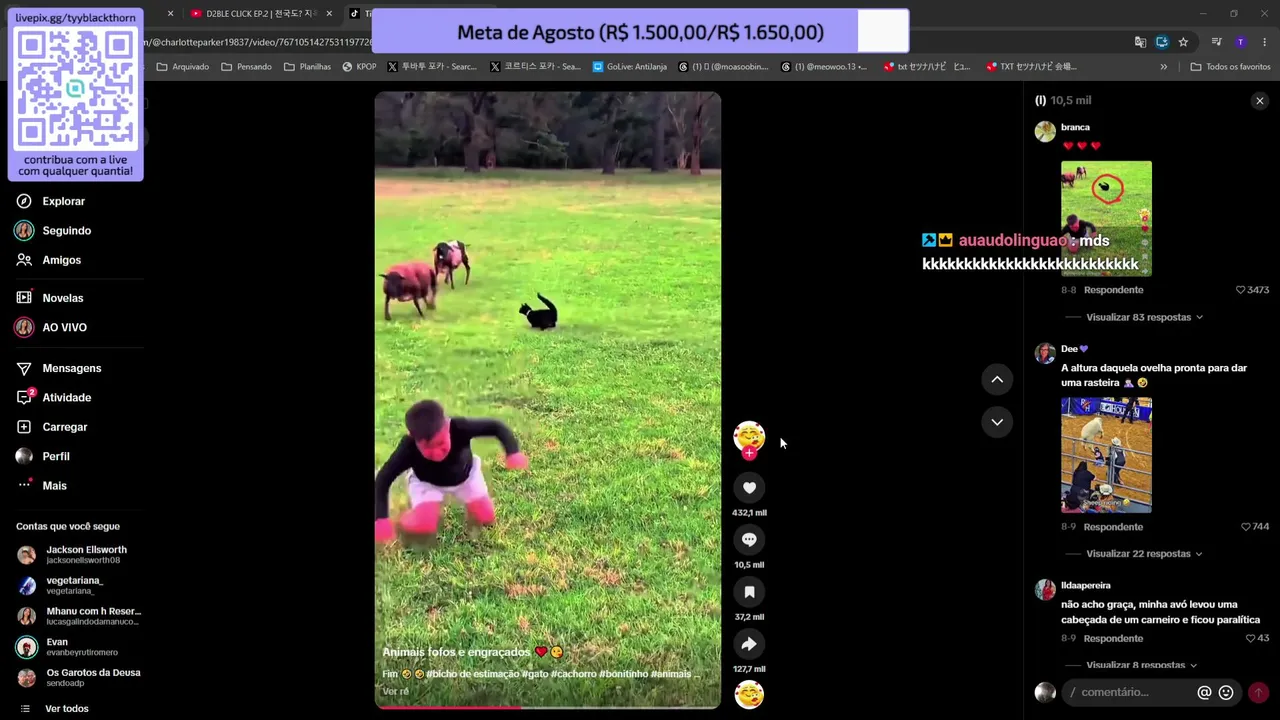The width and height of the screenshot is (1280, 720).
Task: Share the video with the arrow icon
Action: [x=749, y=644]
